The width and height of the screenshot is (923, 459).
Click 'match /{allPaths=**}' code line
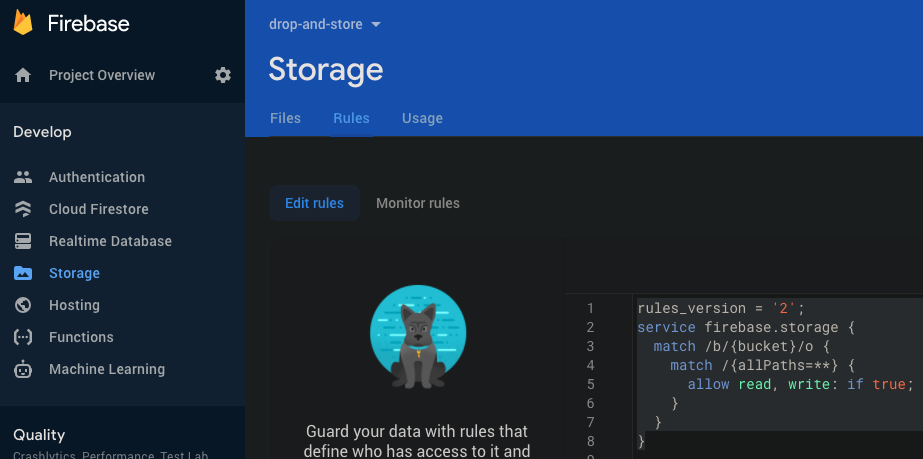pyautogui.click(x=762, y=365)
